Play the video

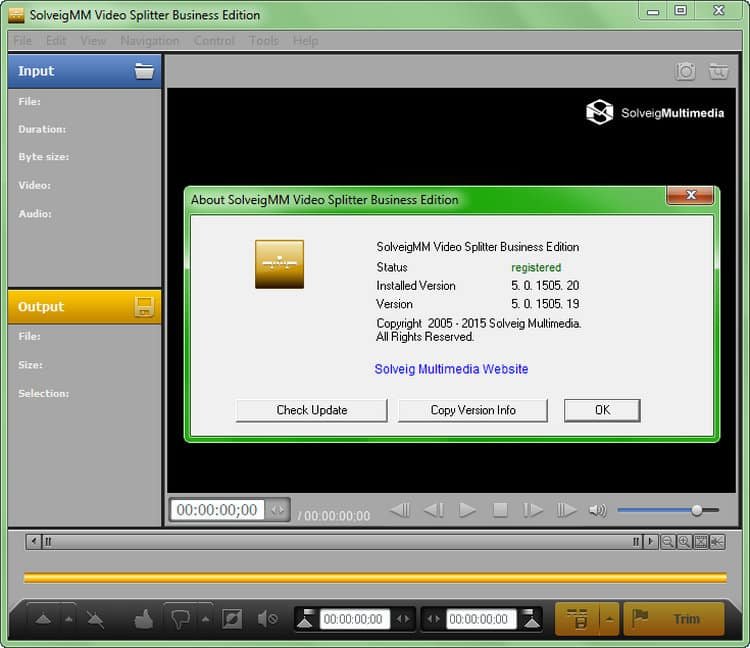point(467,510)
